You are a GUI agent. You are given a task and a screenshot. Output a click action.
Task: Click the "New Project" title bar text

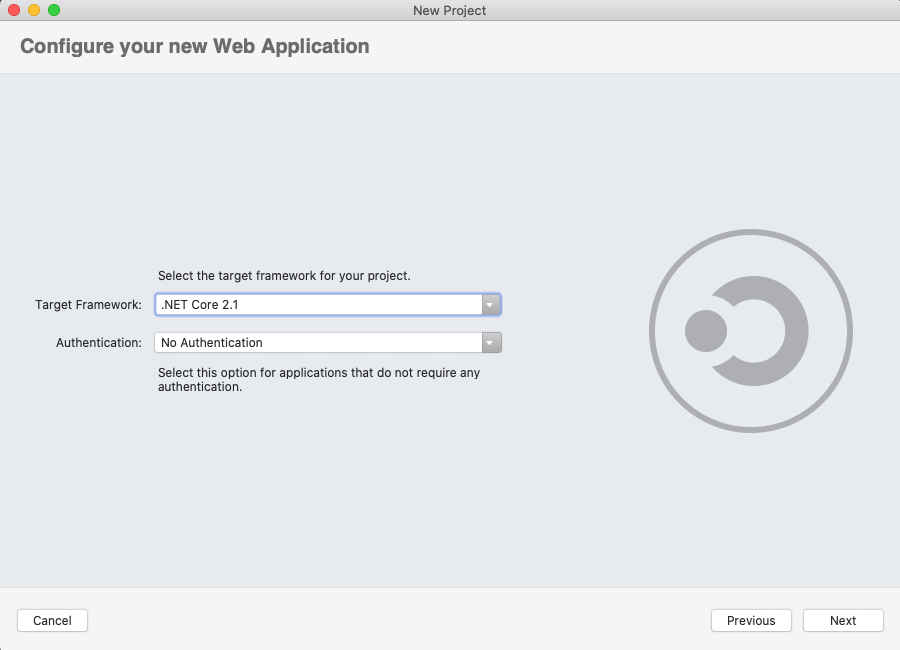pyautogui.click(x=448, y=10)
